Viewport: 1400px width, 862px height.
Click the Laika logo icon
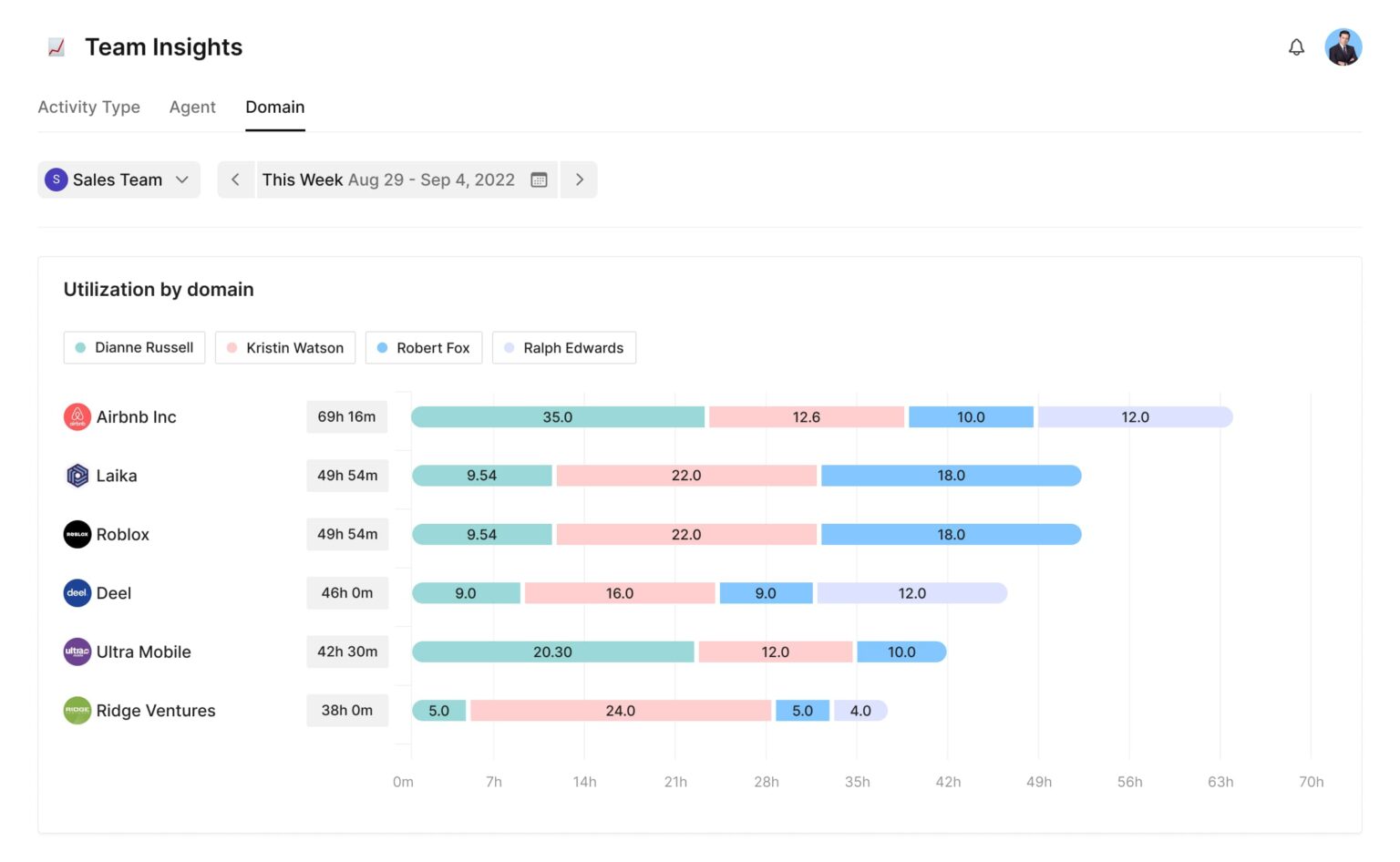click(x=77, y=476)
